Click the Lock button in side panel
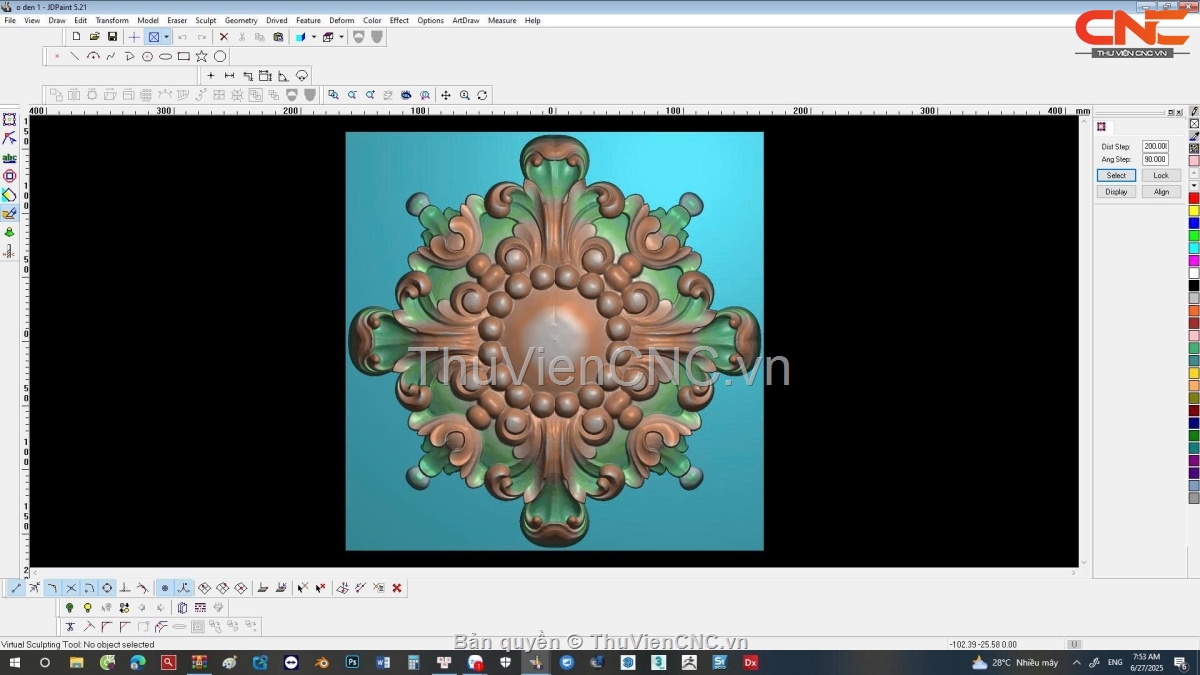This screenshot has height=675, width=1200. pos(1161,175)
